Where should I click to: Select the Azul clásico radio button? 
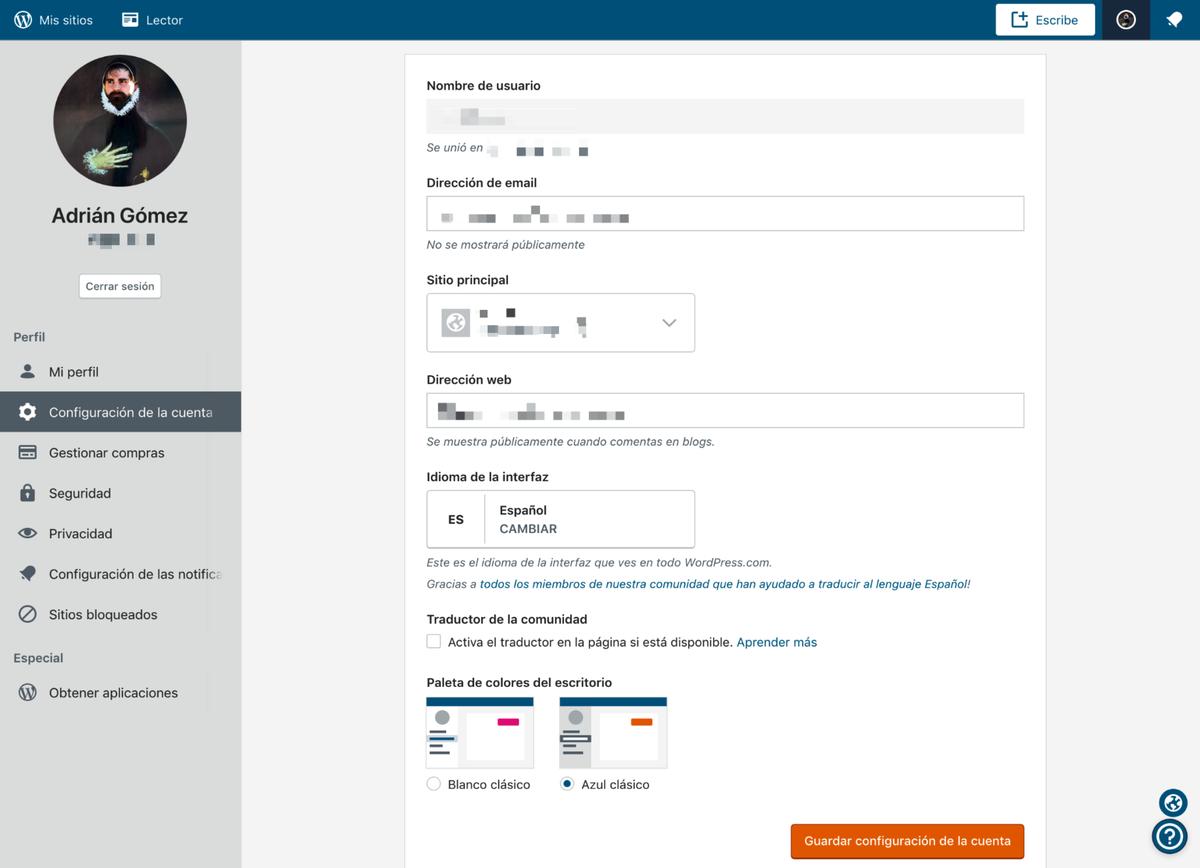click(567, 785)
